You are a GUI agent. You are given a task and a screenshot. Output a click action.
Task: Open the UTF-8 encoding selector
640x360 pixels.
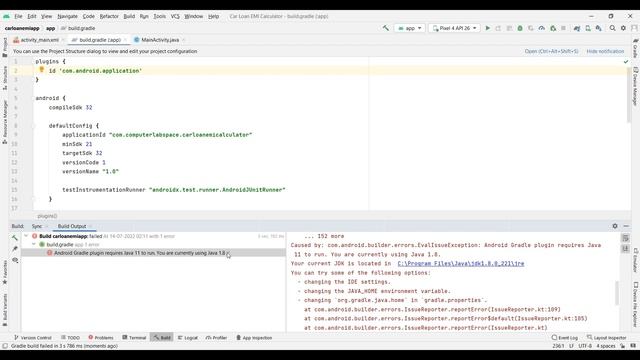pos(585,346)
